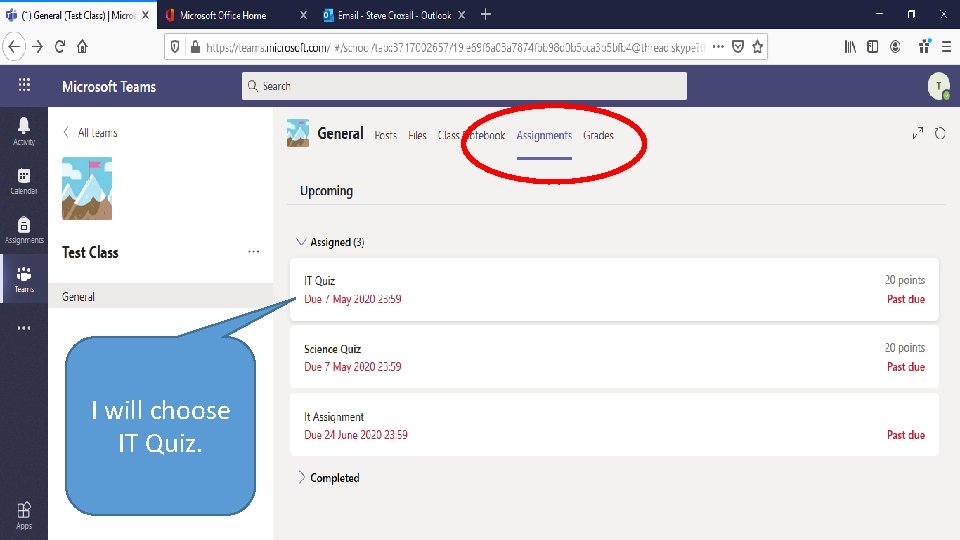Reload the browser page
Image resolution: width=960 pixels, height=540 pixels.
(59, 47)
